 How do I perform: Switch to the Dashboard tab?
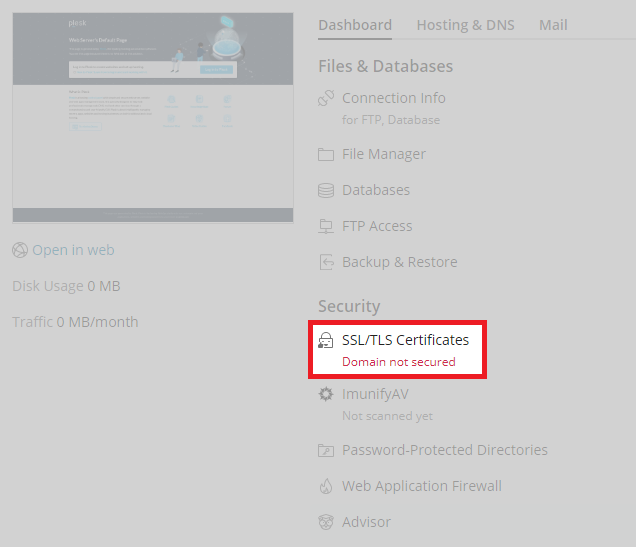coord(355,25)
